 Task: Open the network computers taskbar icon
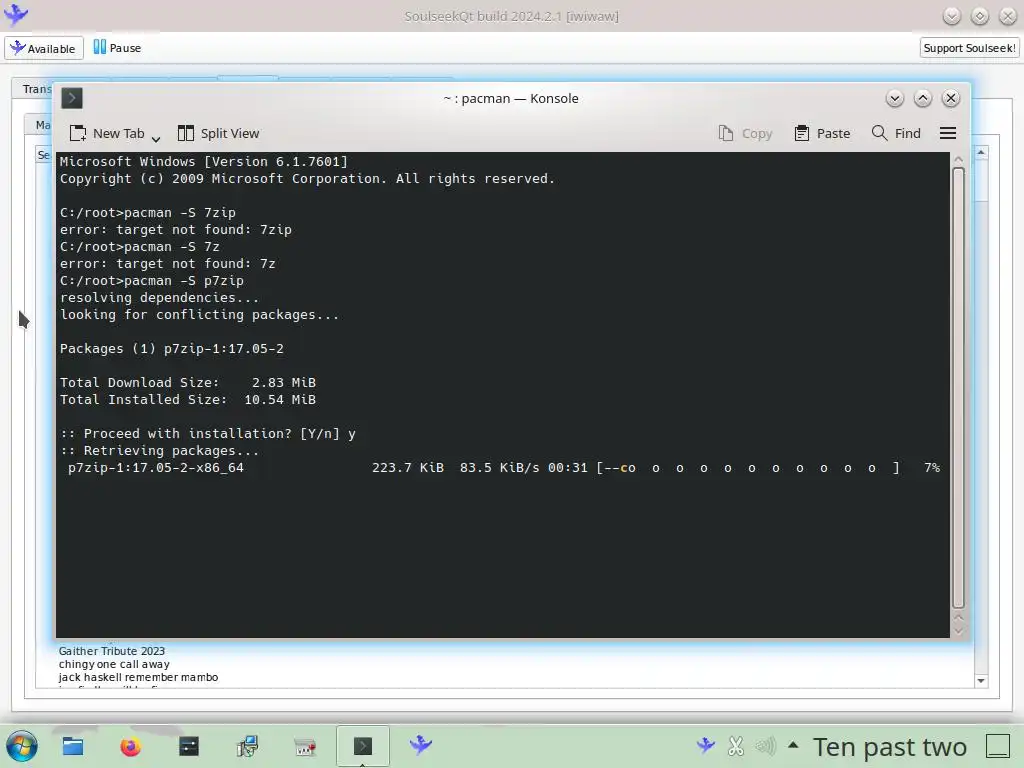247,746
